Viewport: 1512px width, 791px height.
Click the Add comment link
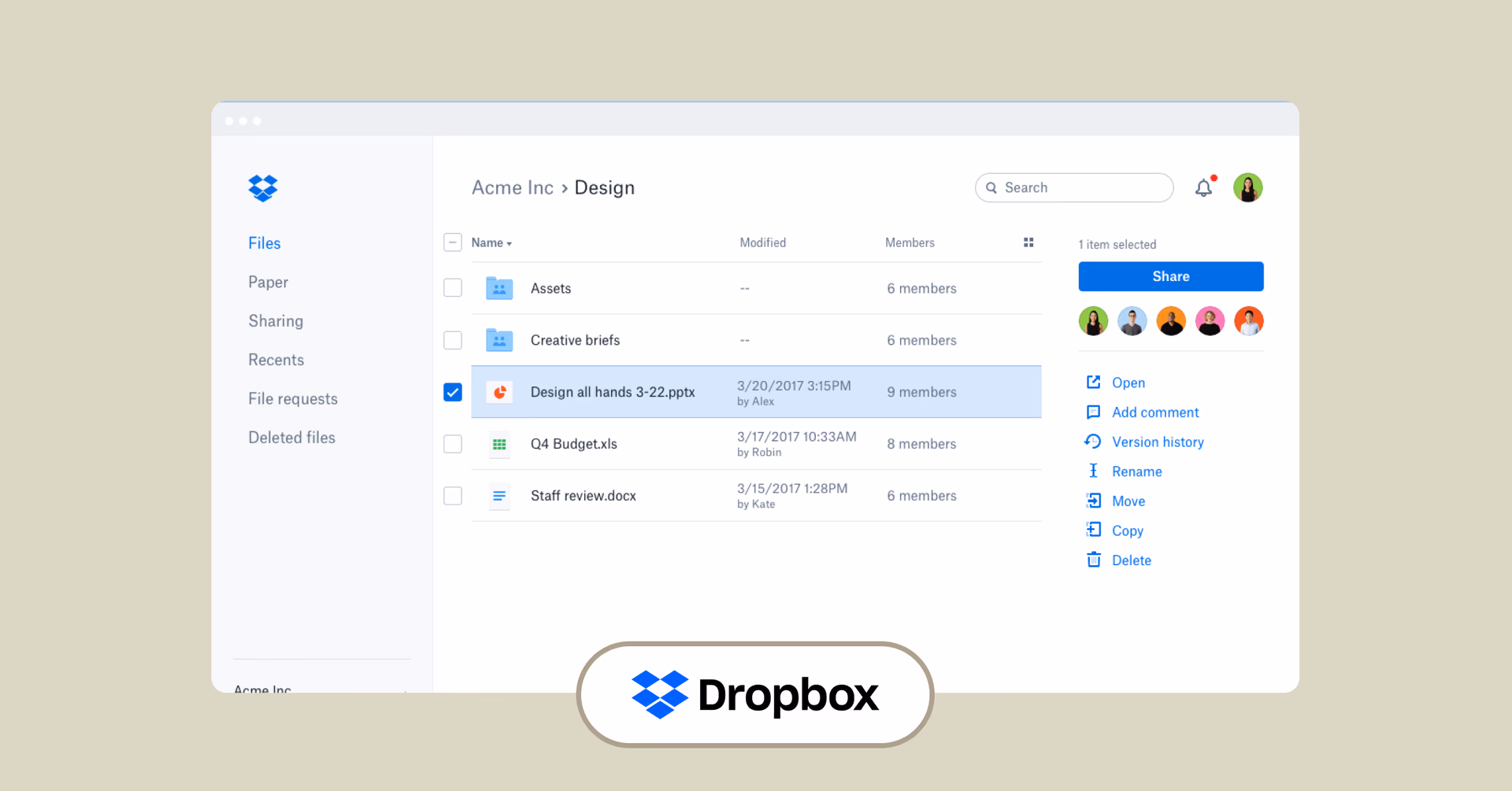point(1155,412)
